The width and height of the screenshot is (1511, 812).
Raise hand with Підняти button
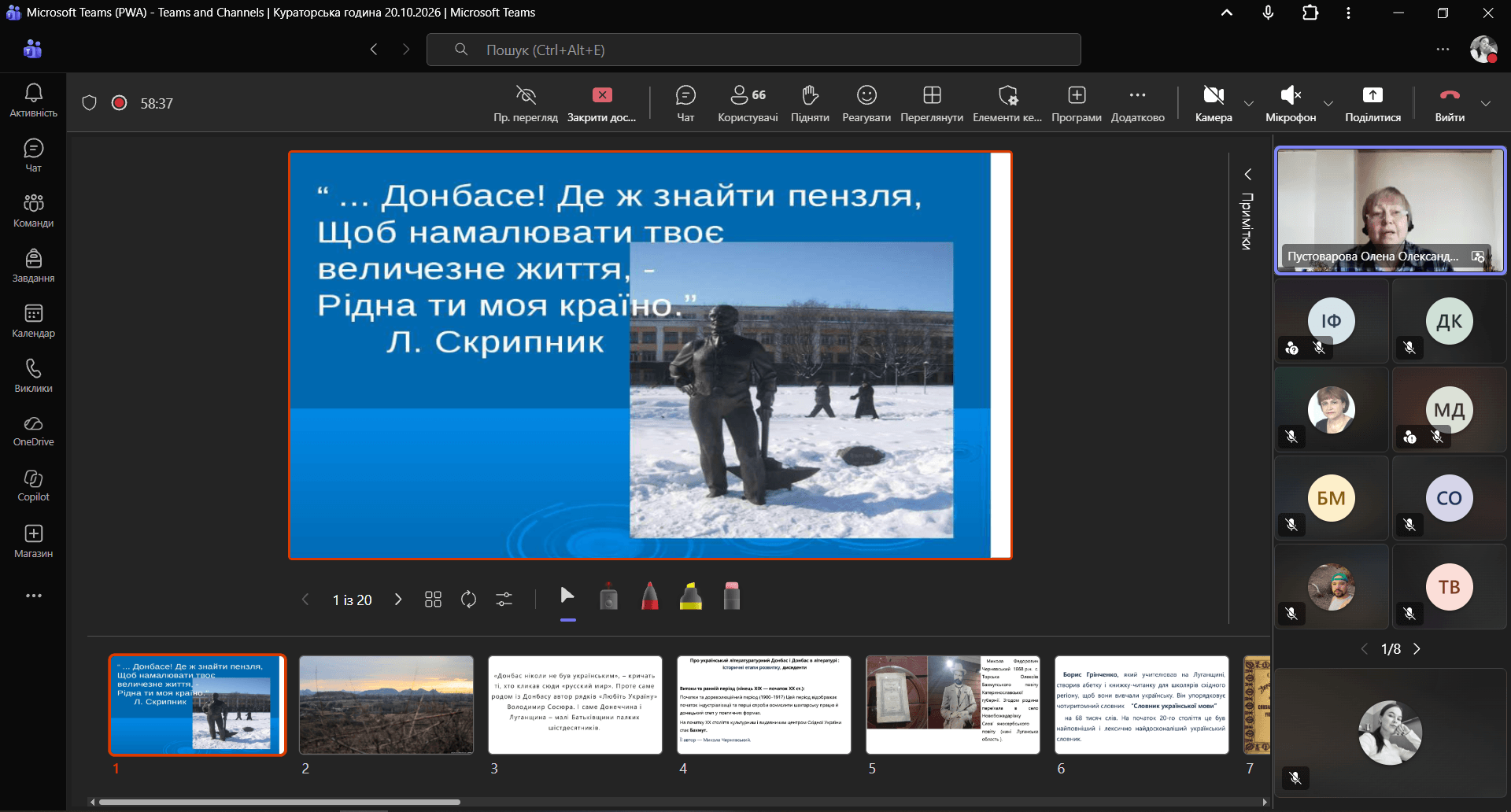pyautogui.click(x=810, y=104)
